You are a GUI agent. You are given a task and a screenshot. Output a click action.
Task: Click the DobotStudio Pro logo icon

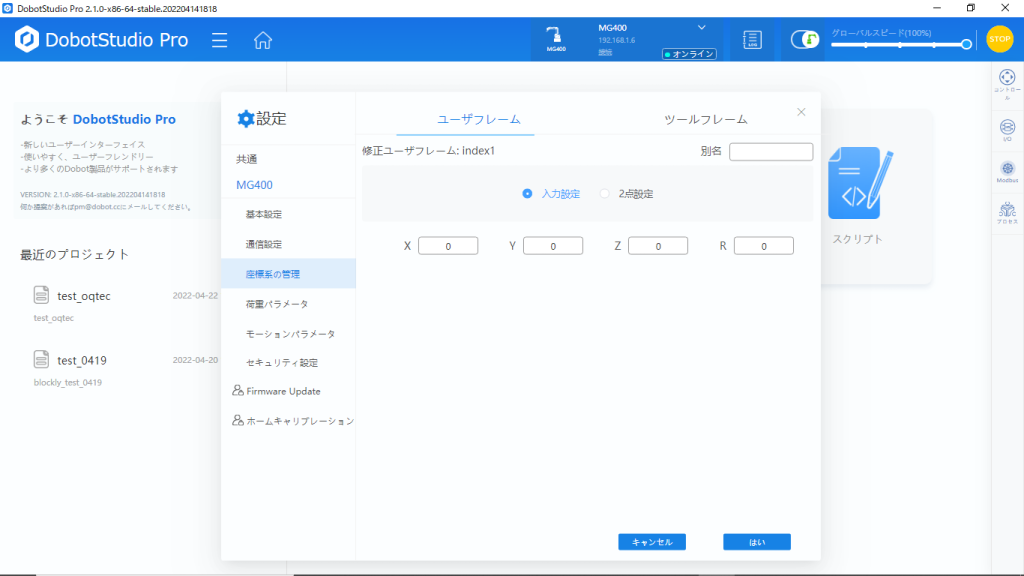tap(27, 40)
